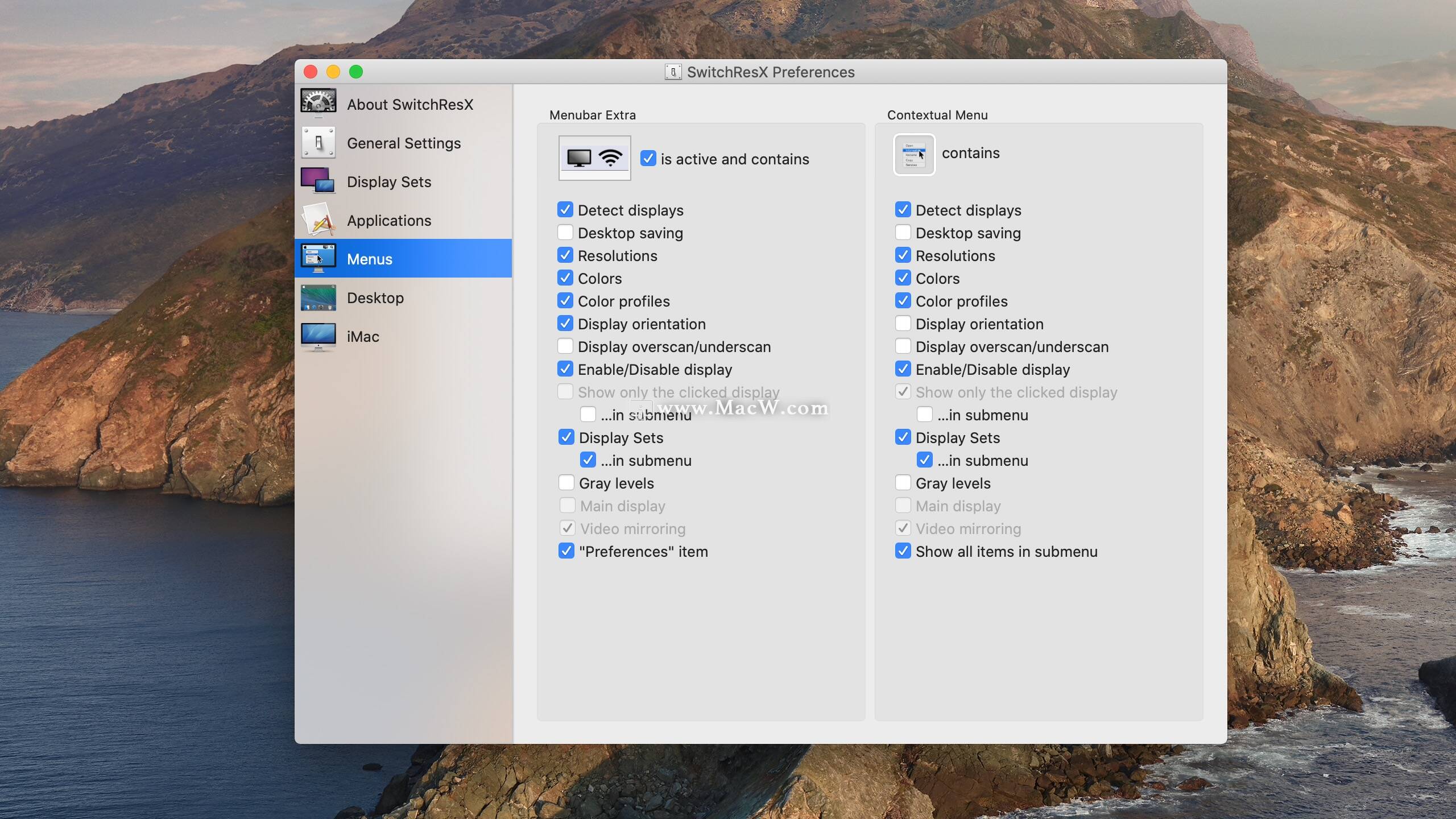1456x819 pixels.
Task: Enable Menubar Extra Desktop saving
Action: coord(565,233)
